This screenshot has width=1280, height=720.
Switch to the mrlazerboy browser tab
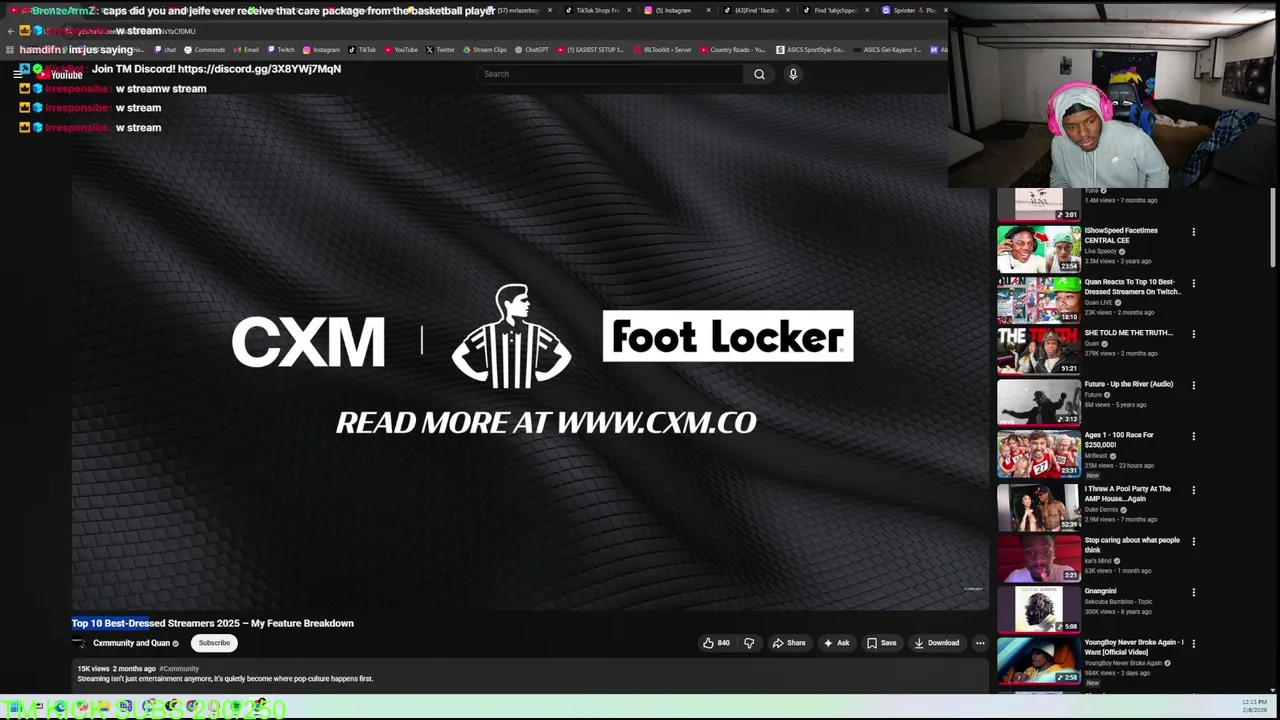point(517,10)
